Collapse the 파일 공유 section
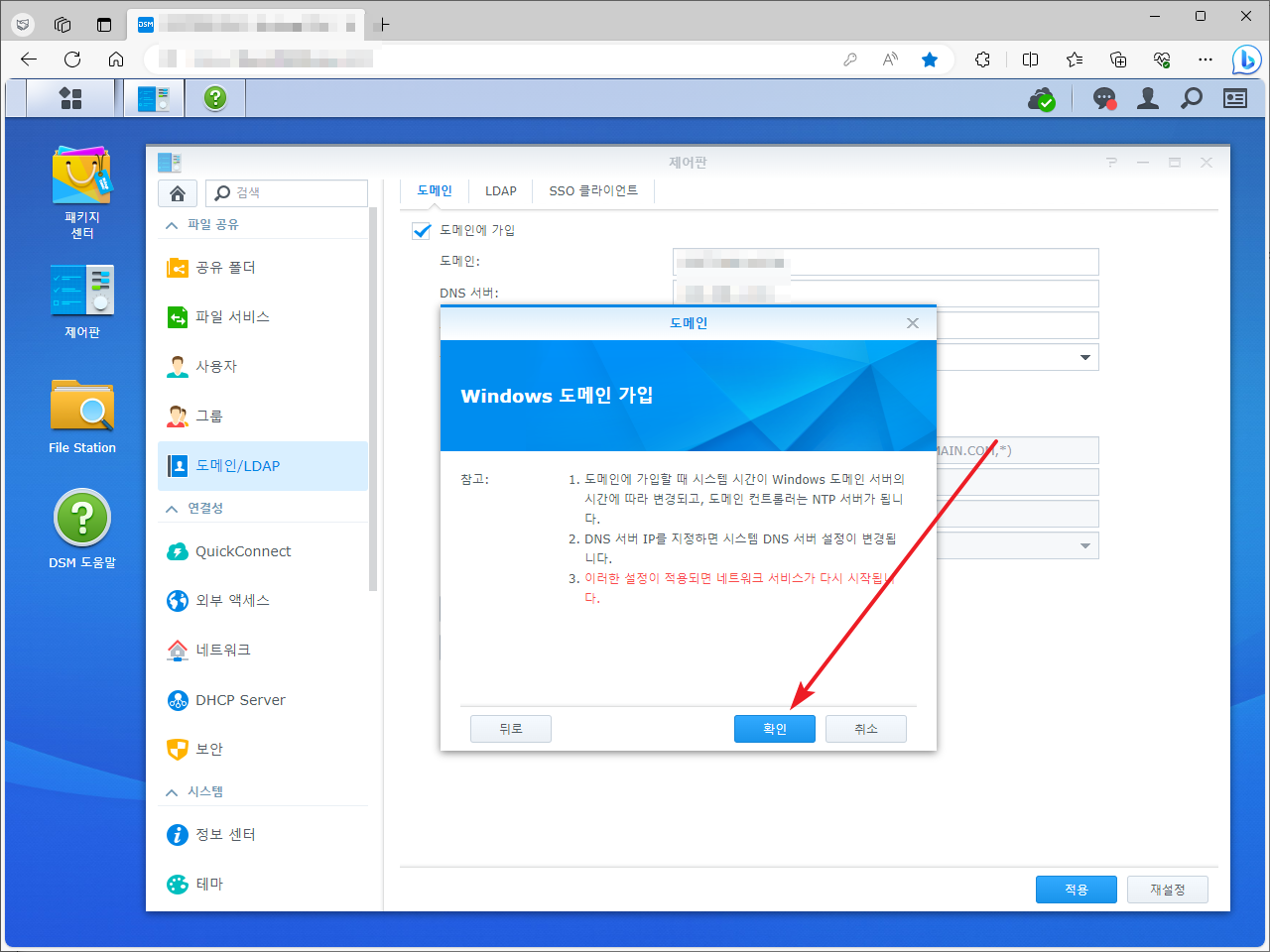1270x952 pixels. 172,225
